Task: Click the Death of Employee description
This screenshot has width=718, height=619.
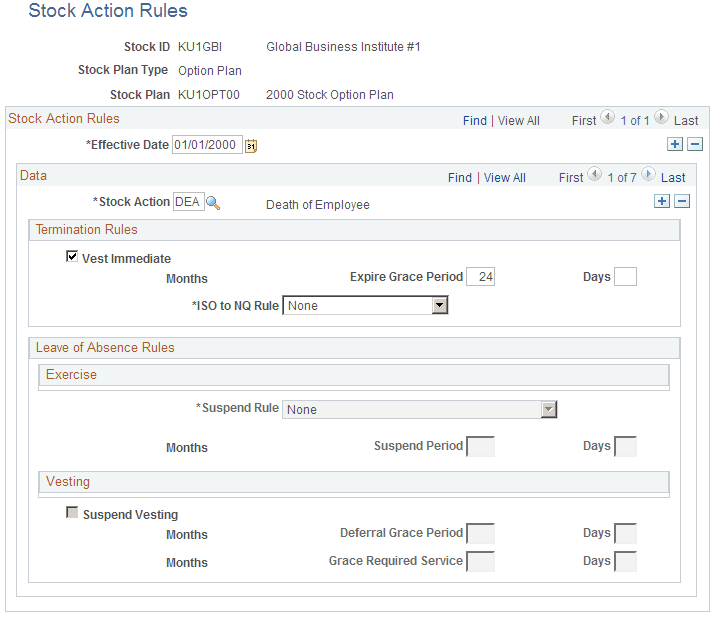Action: click(x=318, y=205)
